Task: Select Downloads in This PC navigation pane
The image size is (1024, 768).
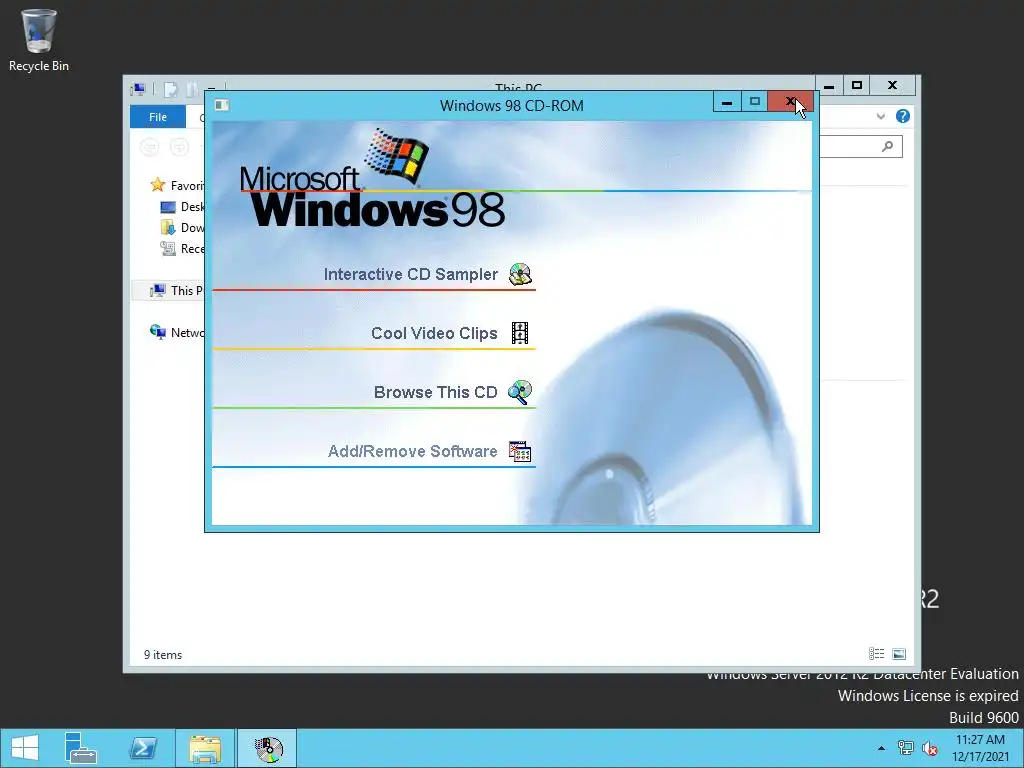Action: (182, 227)
